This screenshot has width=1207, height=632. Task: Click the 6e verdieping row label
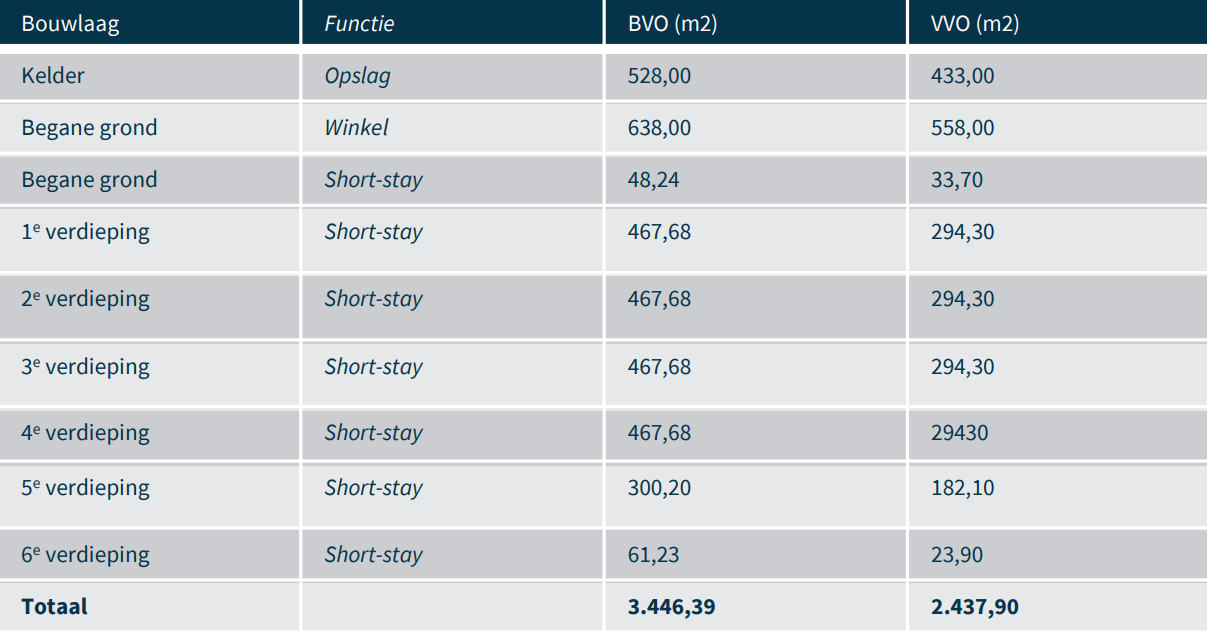(86, 555)
